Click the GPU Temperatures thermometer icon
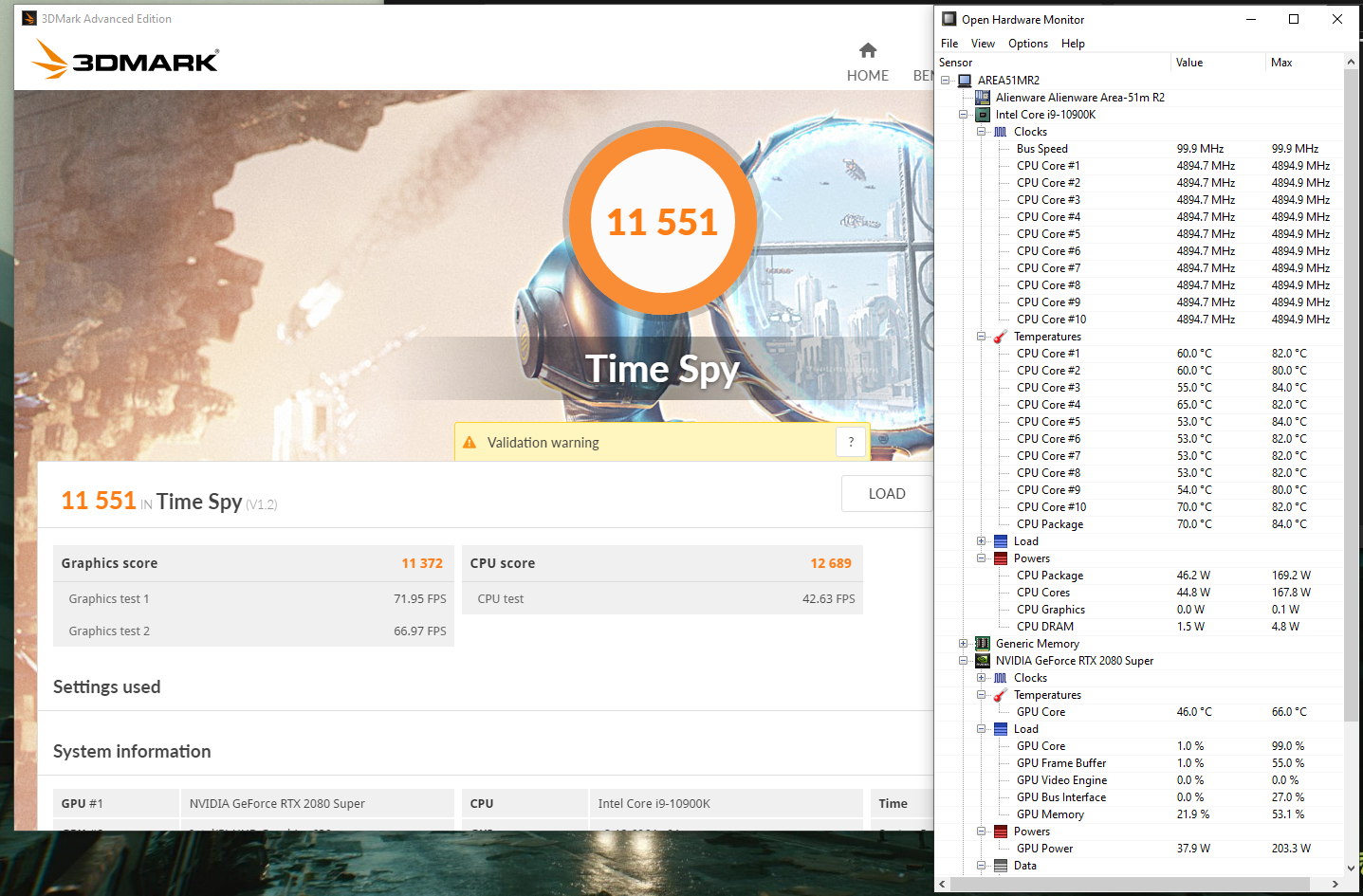The height and width of the screenshot is (896, 1363). pos(1001,695)
